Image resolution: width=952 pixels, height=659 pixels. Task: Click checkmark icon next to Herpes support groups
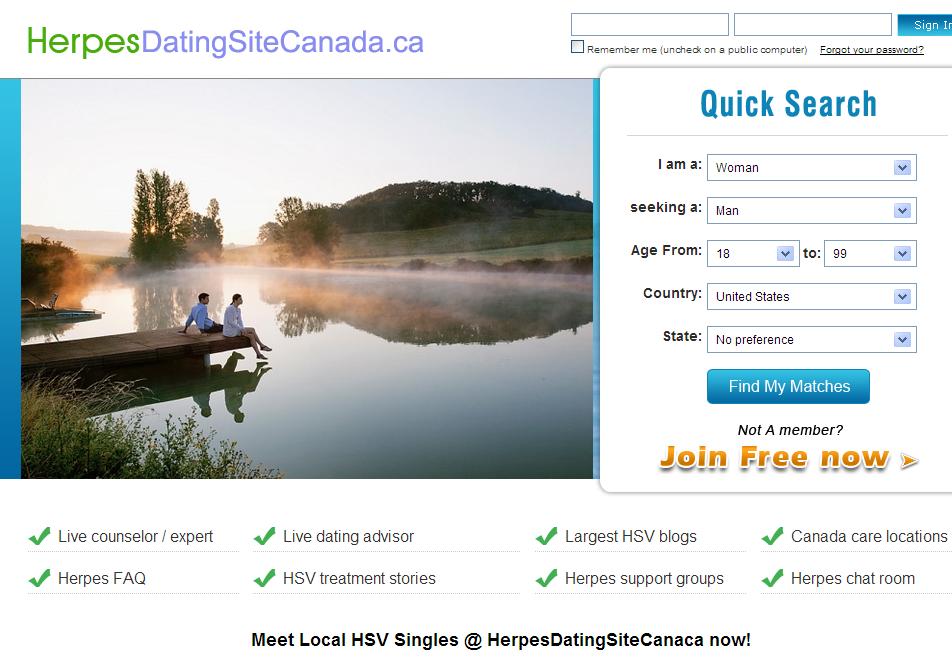point(547,578)
